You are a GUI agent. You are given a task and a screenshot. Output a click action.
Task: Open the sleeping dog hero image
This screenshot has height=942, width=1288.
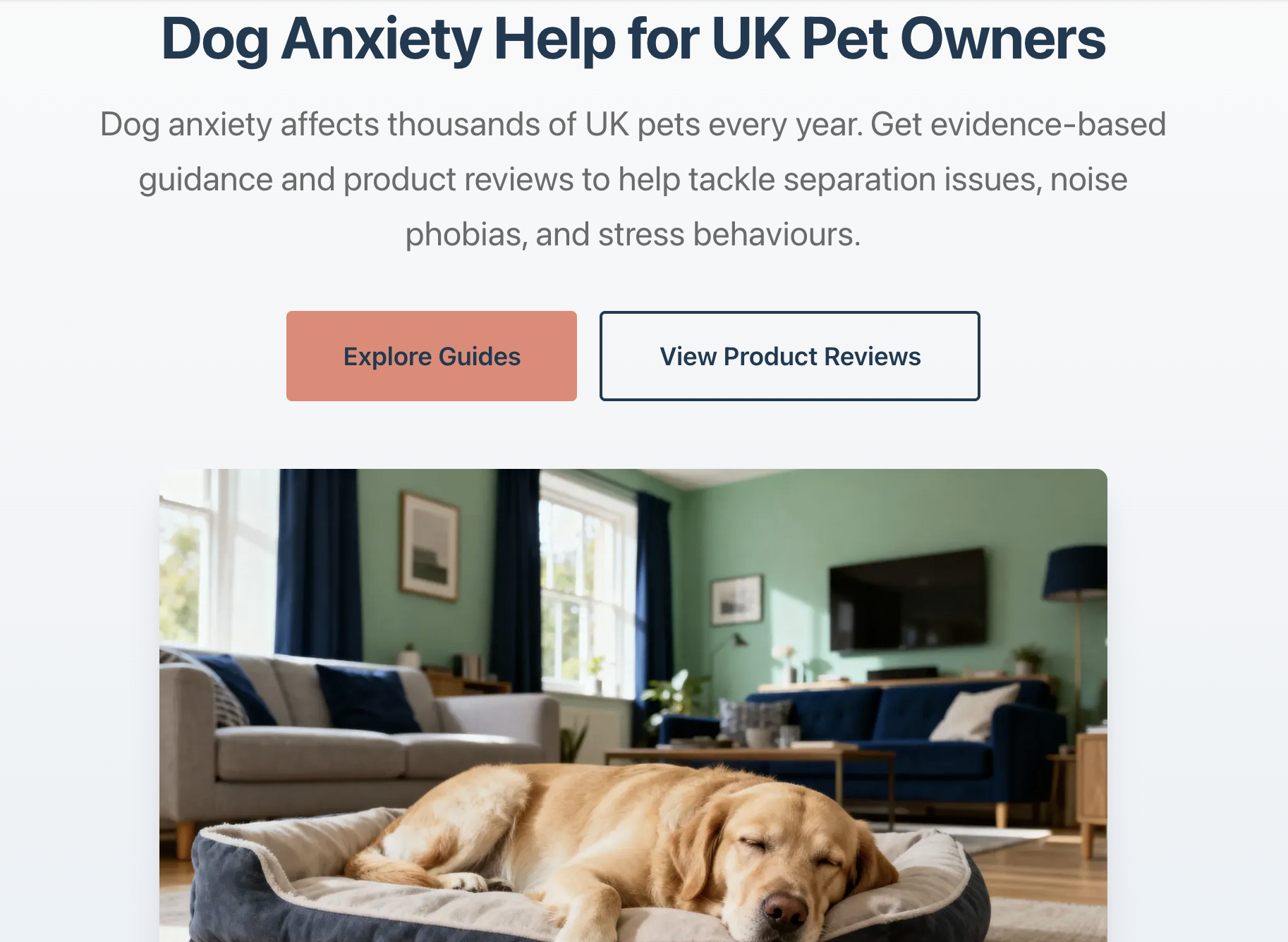(x=633, y=705)
